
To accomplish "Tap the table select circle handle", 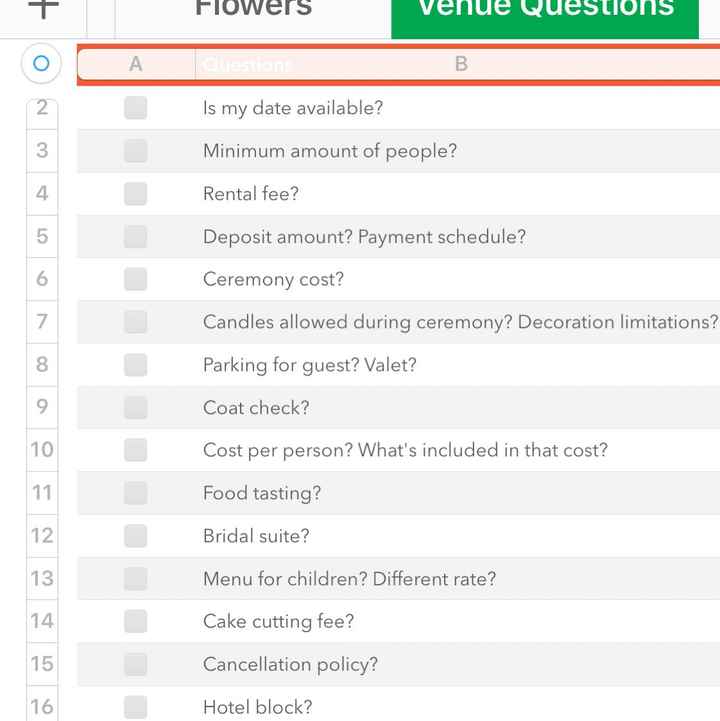I will pos(41,64).
